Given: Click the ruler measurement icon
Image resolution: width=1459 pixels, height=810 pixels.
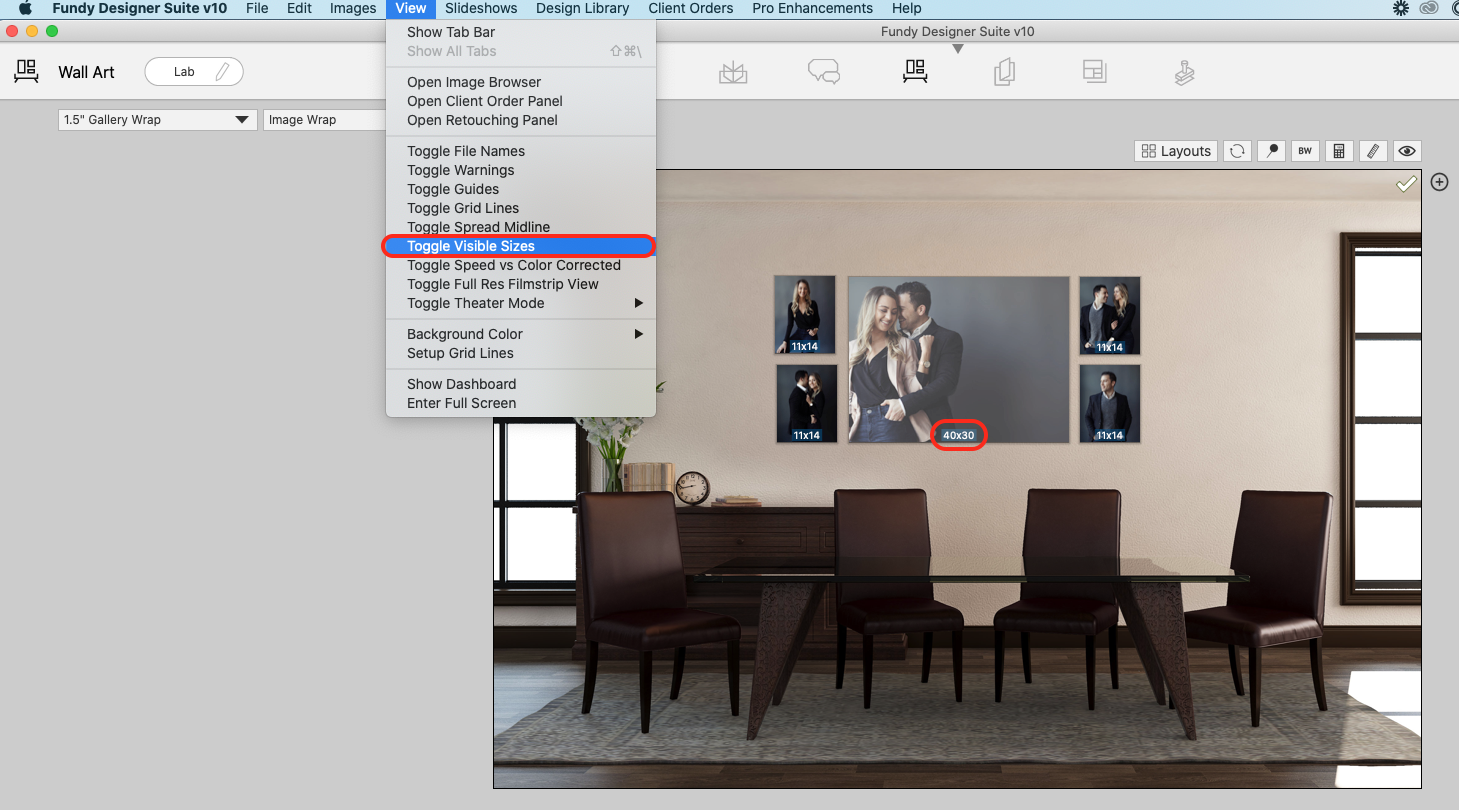Looking at the screenshot, I should 1373,151.
